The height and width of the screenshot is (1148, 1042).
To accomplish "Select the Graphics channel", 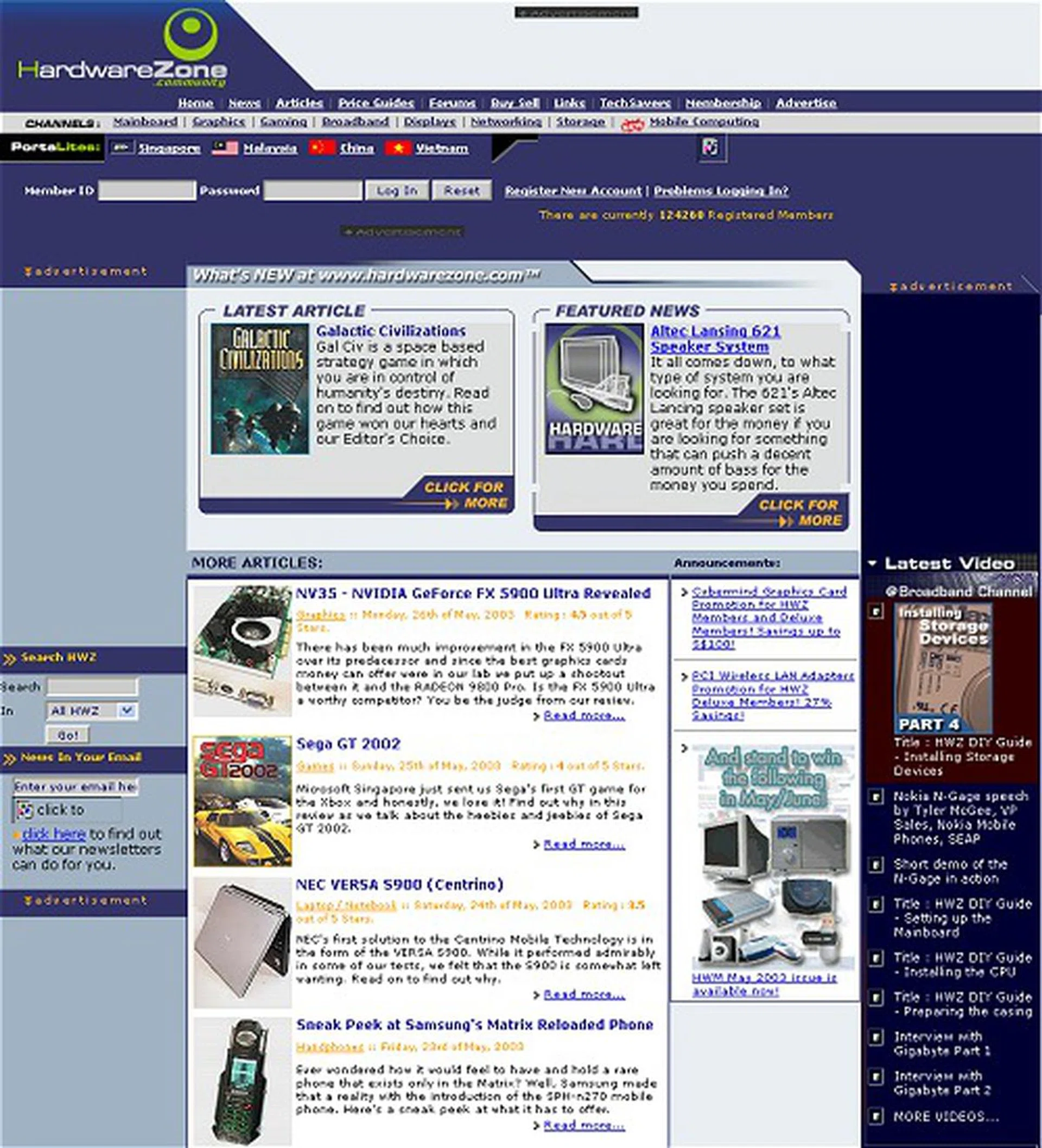I will (219, 121).
